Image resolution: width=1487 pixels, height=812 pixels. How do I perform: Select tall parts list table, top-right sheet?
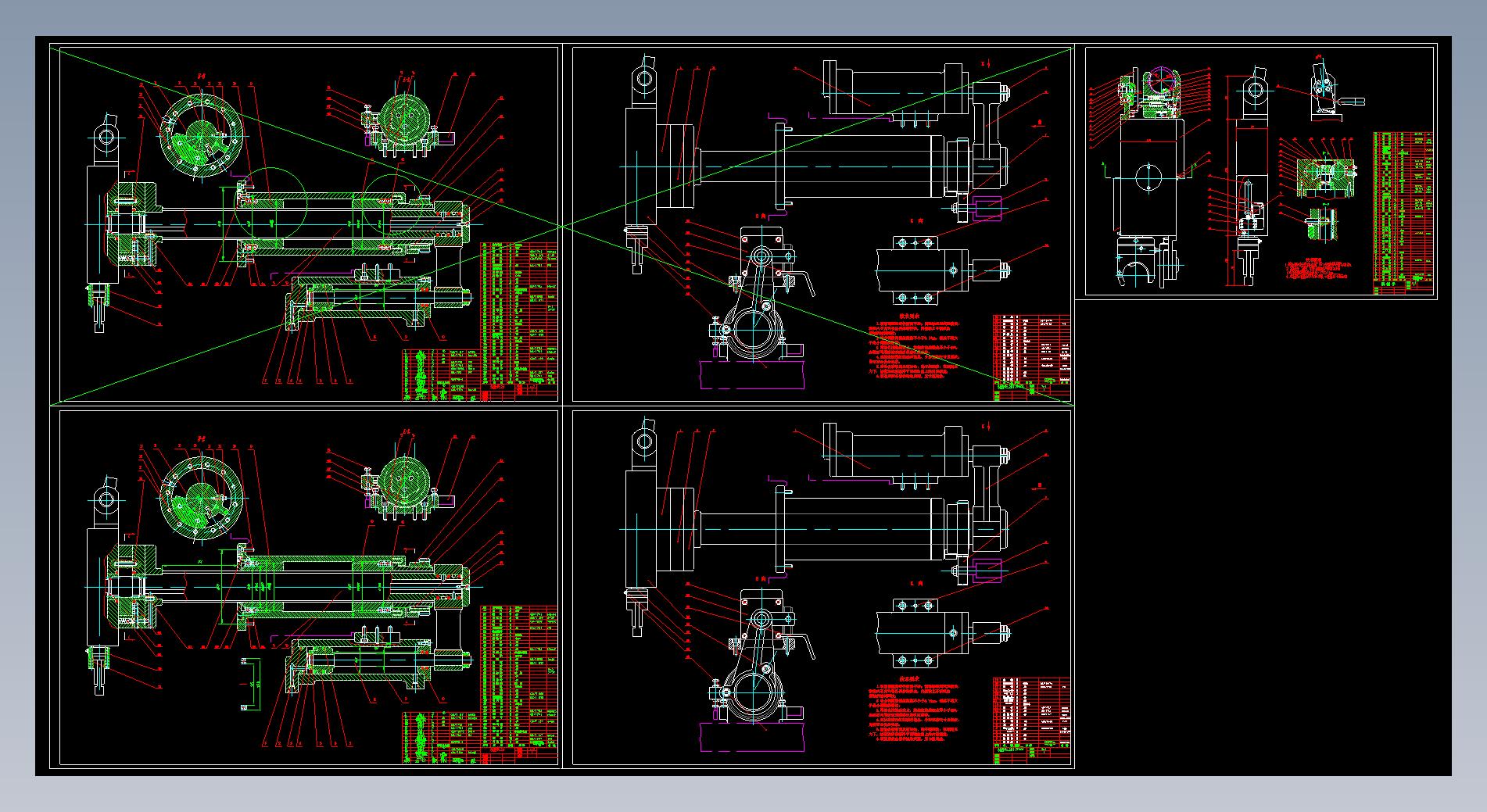(1403, 213)
